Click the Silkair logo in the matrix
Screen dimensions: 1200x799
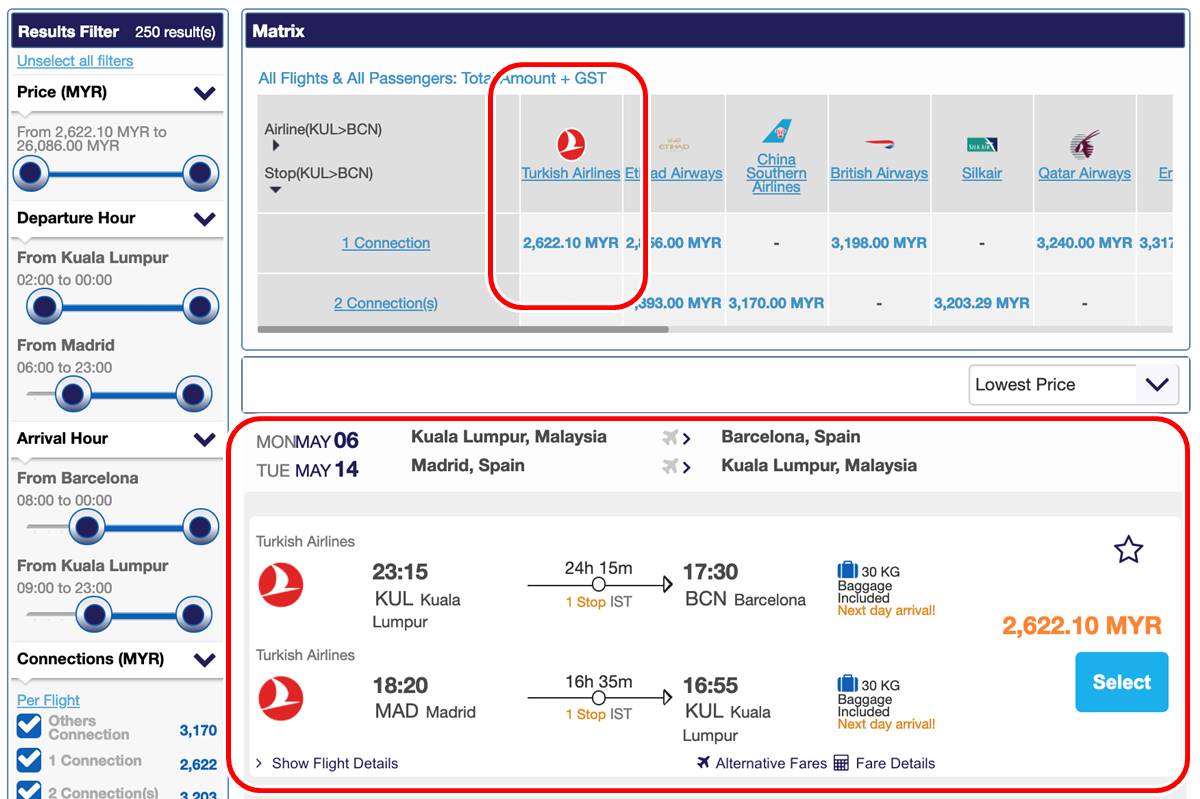tap(982, 145)
